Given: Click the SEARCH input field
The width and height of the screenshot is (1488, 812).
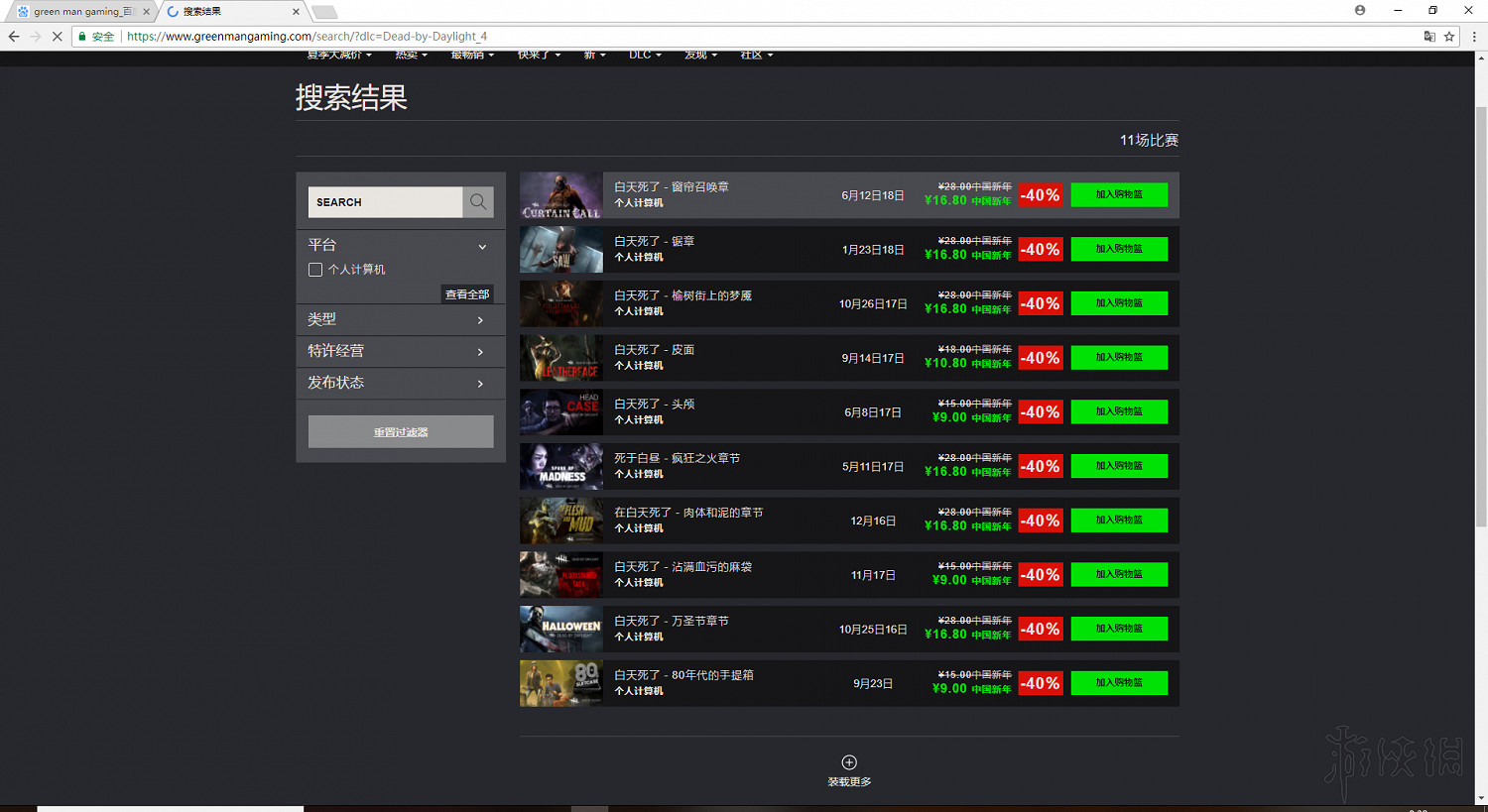Looking at the screenshot, I should click(385, 202).
